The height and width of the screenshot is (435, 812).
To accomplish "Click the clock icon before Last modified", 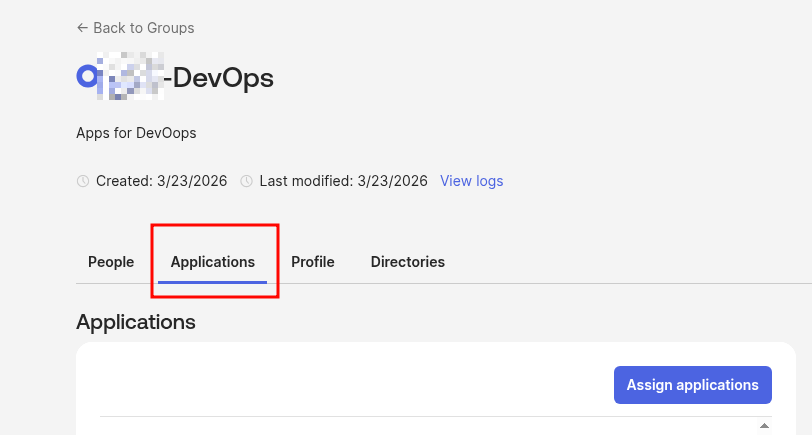I will (246, 181).
